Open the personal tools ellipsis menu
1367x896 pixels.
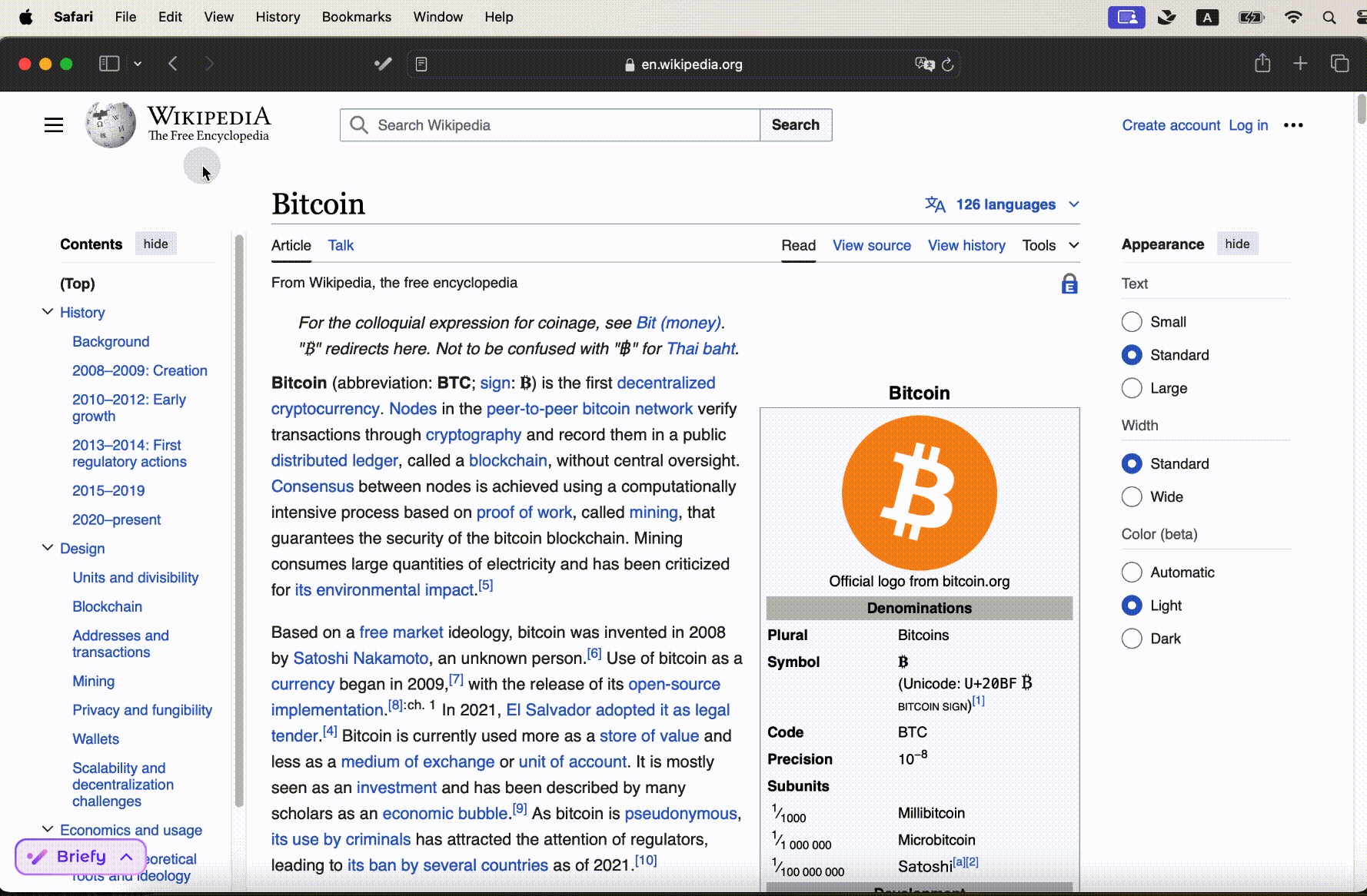tap(1293, 125)
